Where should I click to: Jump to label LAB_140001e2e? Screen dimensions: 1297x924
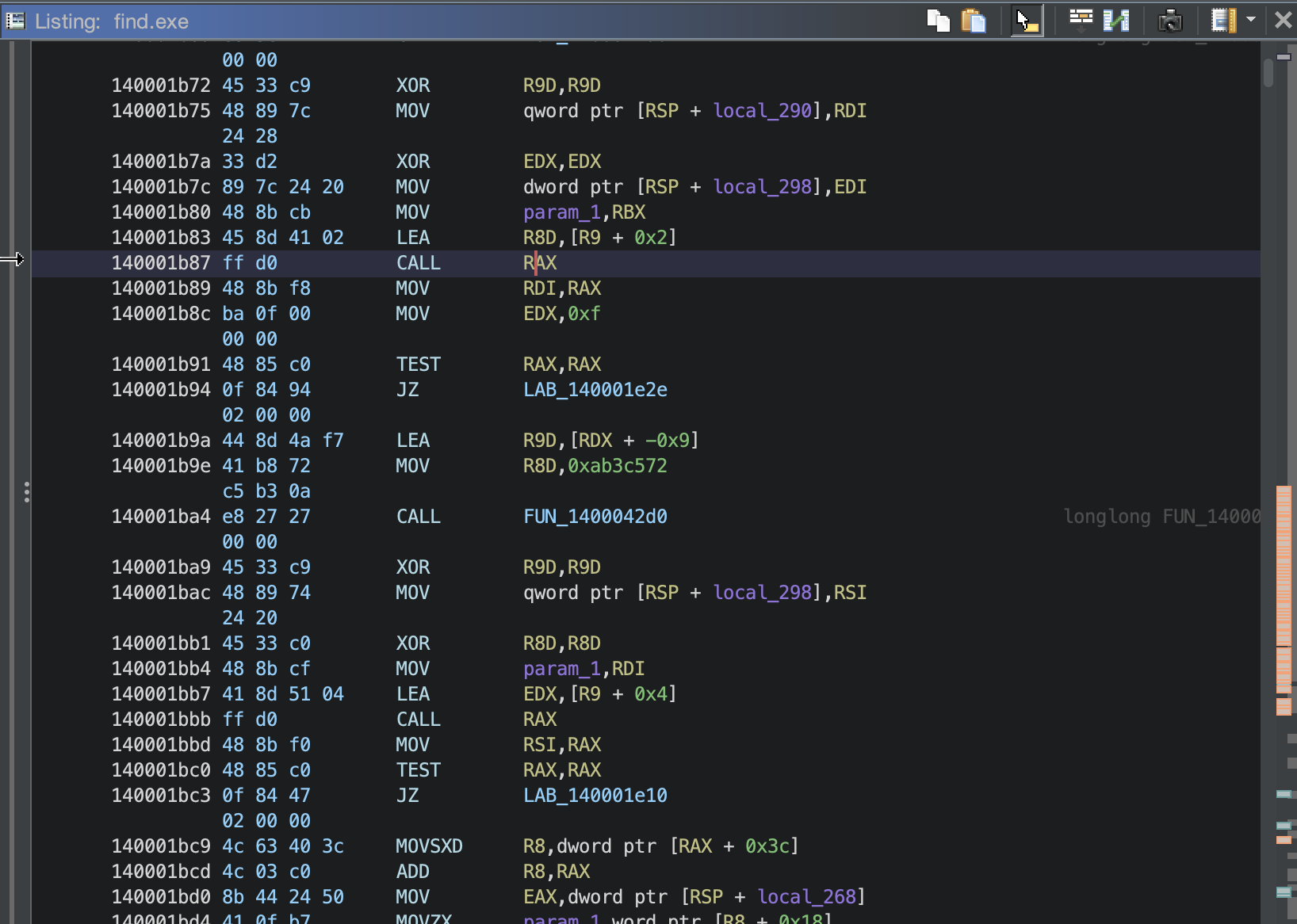coord(595,390)
